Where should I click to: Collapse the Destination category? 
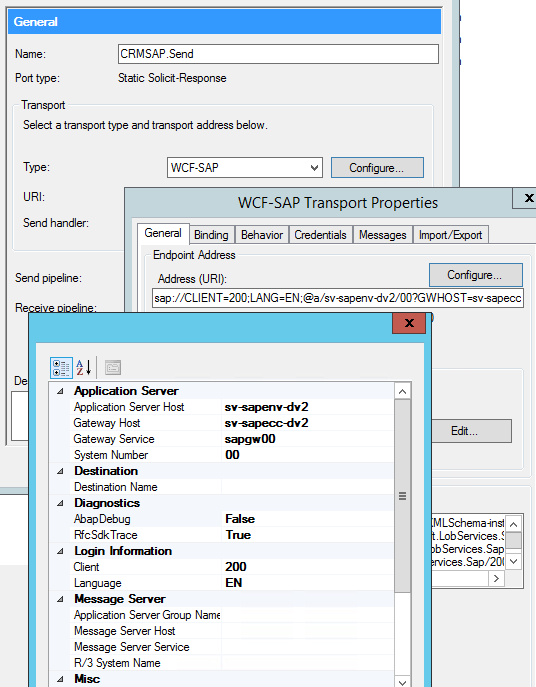click(x=60, y=471)
